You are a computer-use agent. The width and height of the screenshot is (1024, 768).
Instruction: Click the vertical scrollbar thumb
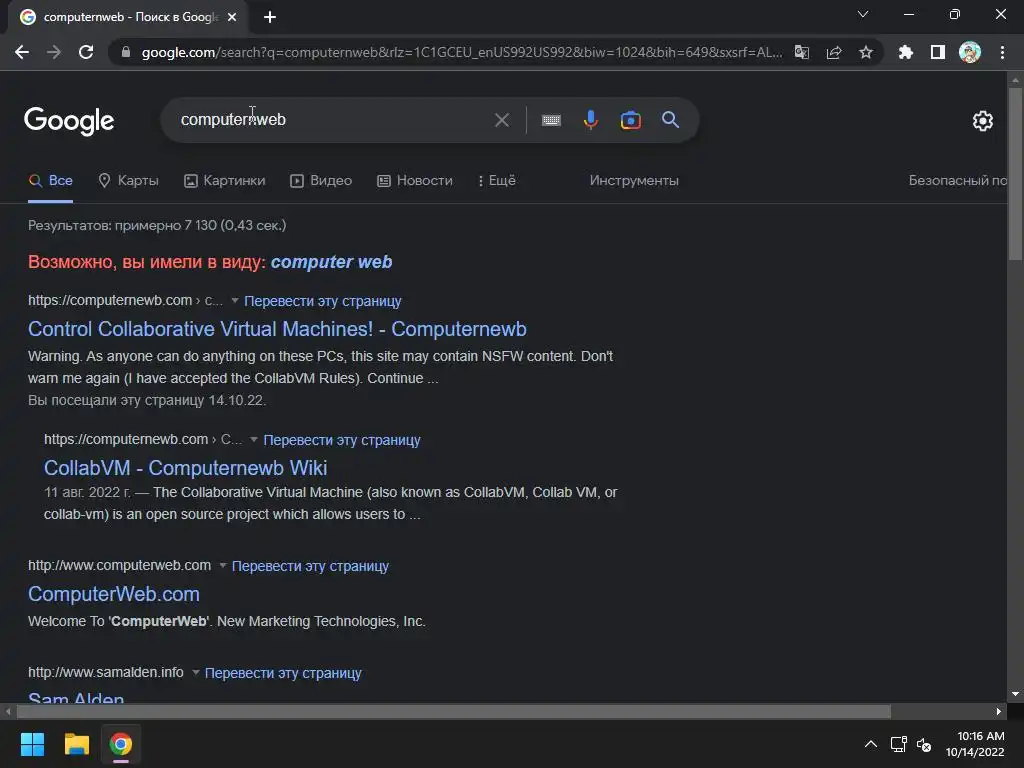click(1015, 174)
